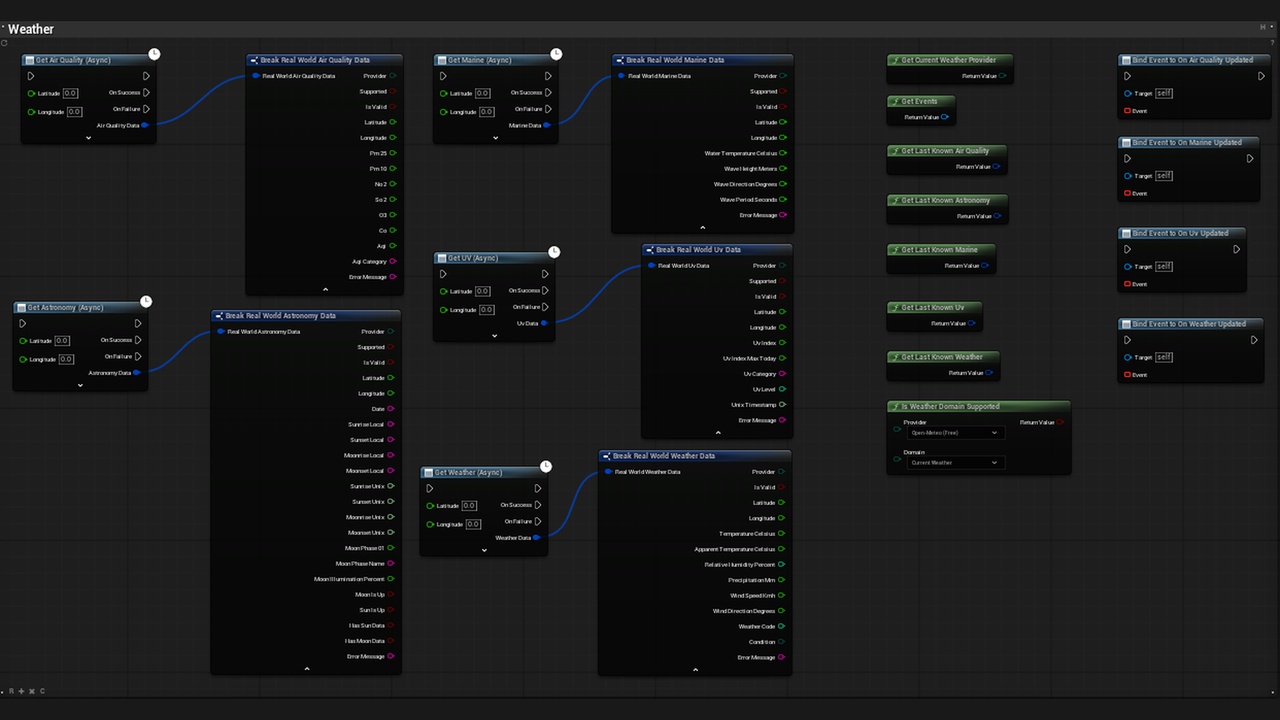Select the Get Current Weather Provider node title

(x=949, y=60)
